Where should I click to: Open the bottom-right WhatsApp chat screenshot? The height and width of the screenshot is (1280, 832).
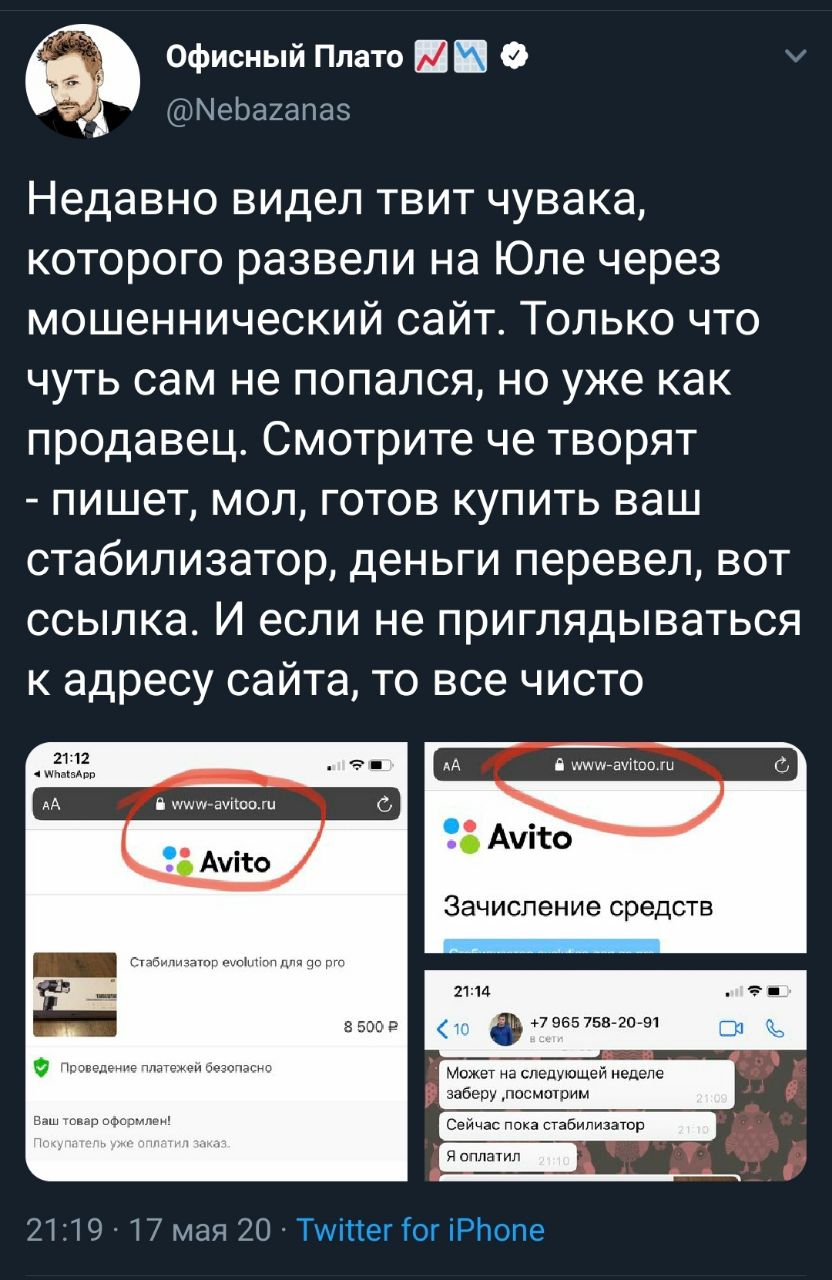point(616,1075)
